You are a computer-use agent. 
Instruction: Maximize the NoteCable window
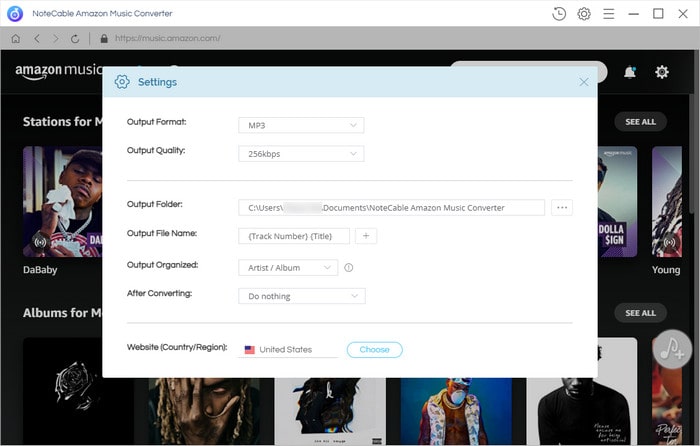[658, 14]
